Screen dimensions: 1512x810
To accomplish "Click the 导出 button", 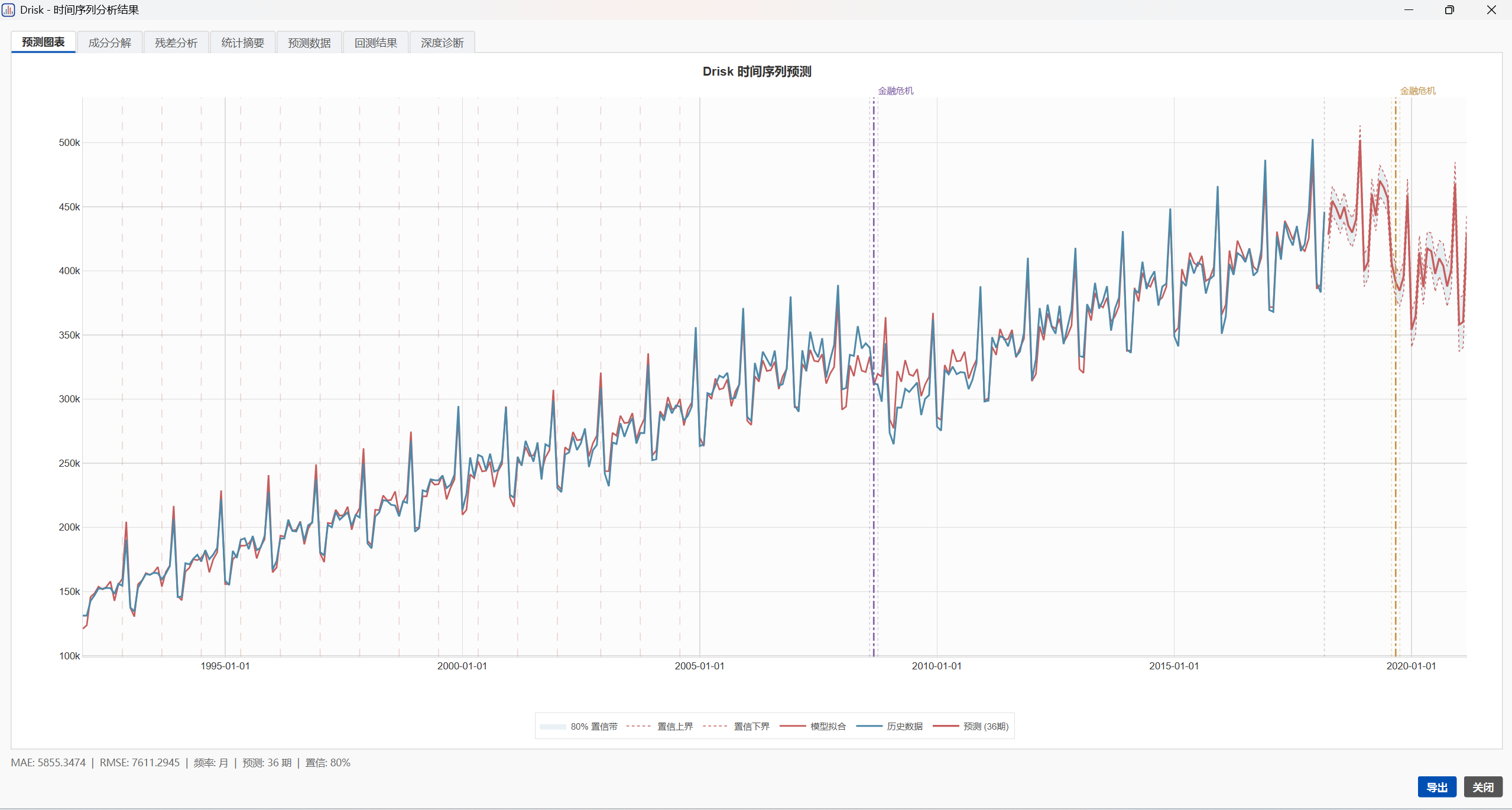I will click(x=1437, y=787).
